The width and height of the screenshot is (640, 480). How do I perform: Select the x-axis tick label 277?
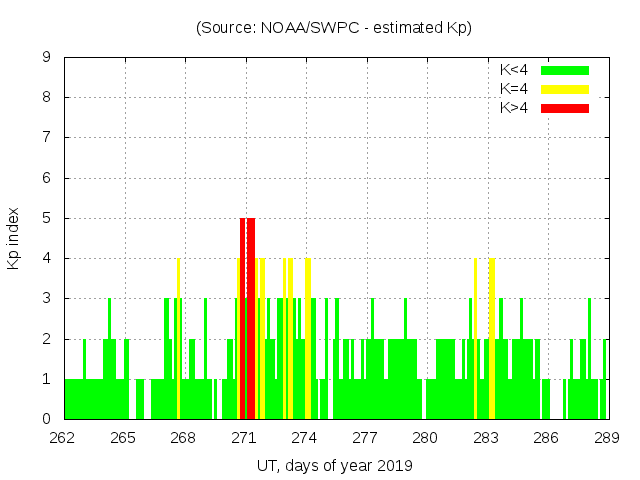[365, 437]
